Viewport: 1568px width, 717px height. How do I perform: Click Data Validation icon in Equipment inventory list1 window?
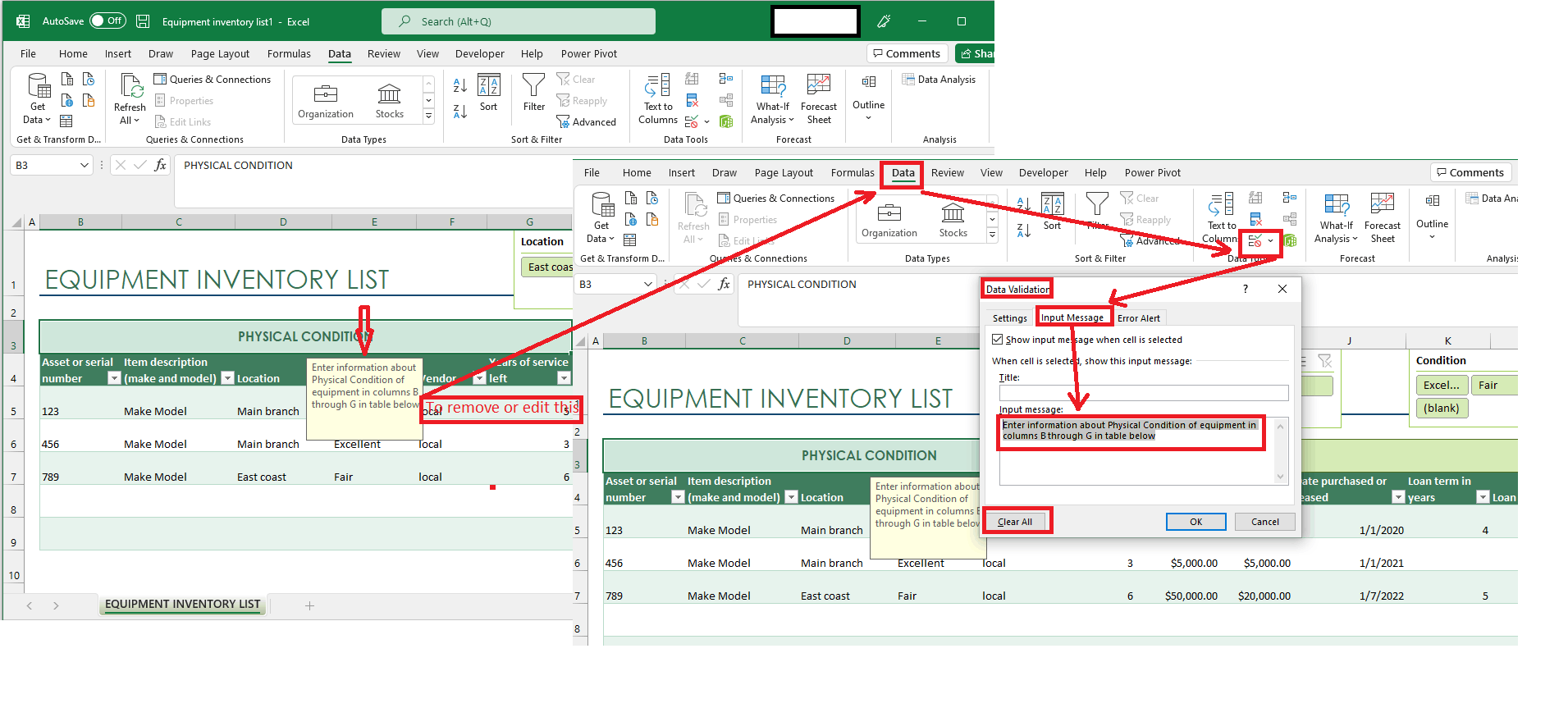692,121
